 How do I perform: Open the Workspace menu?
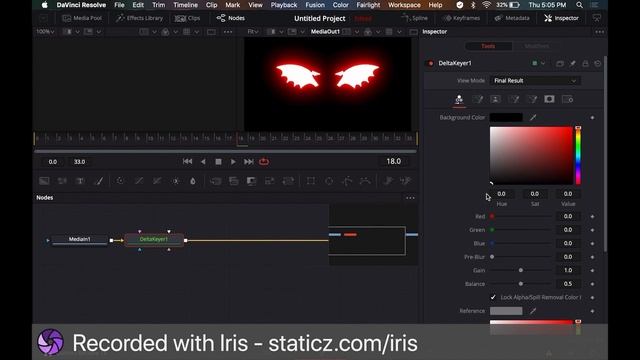pyautogui.click(x=404, y=5)
